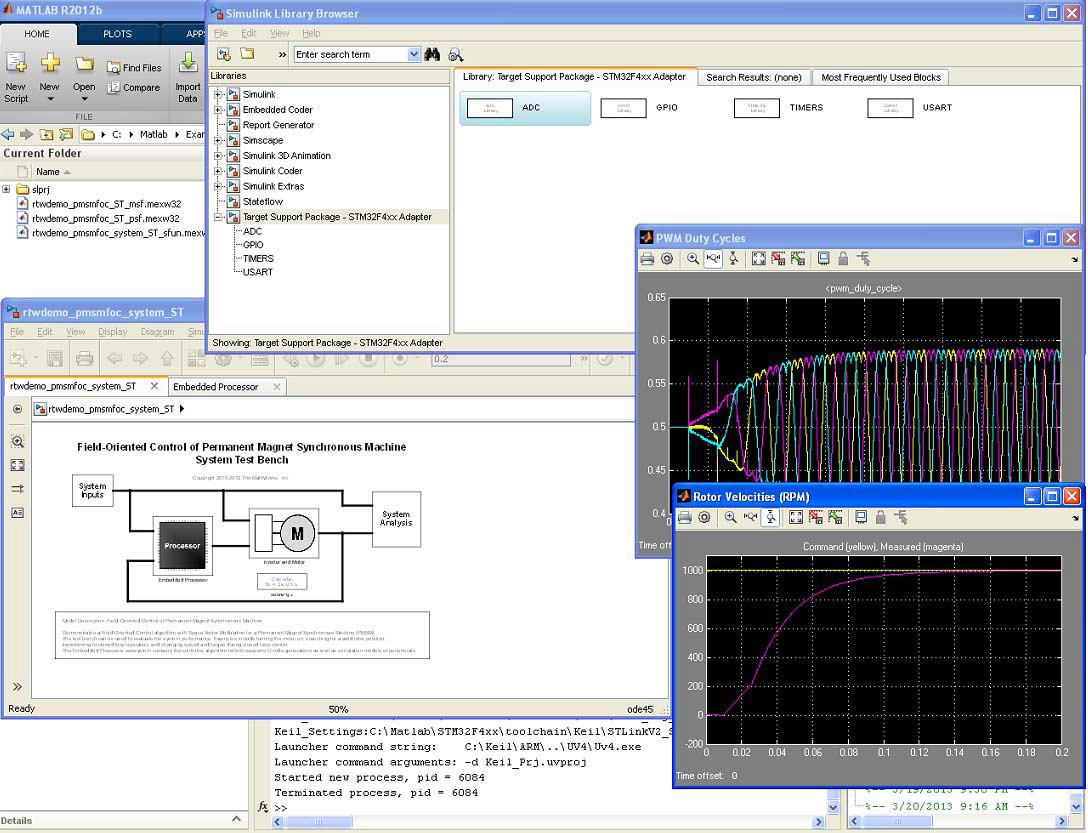Print the PWM Duty Cycles scope
The width and height of the screenshot is (1088, 833).
tap(647, 259)
